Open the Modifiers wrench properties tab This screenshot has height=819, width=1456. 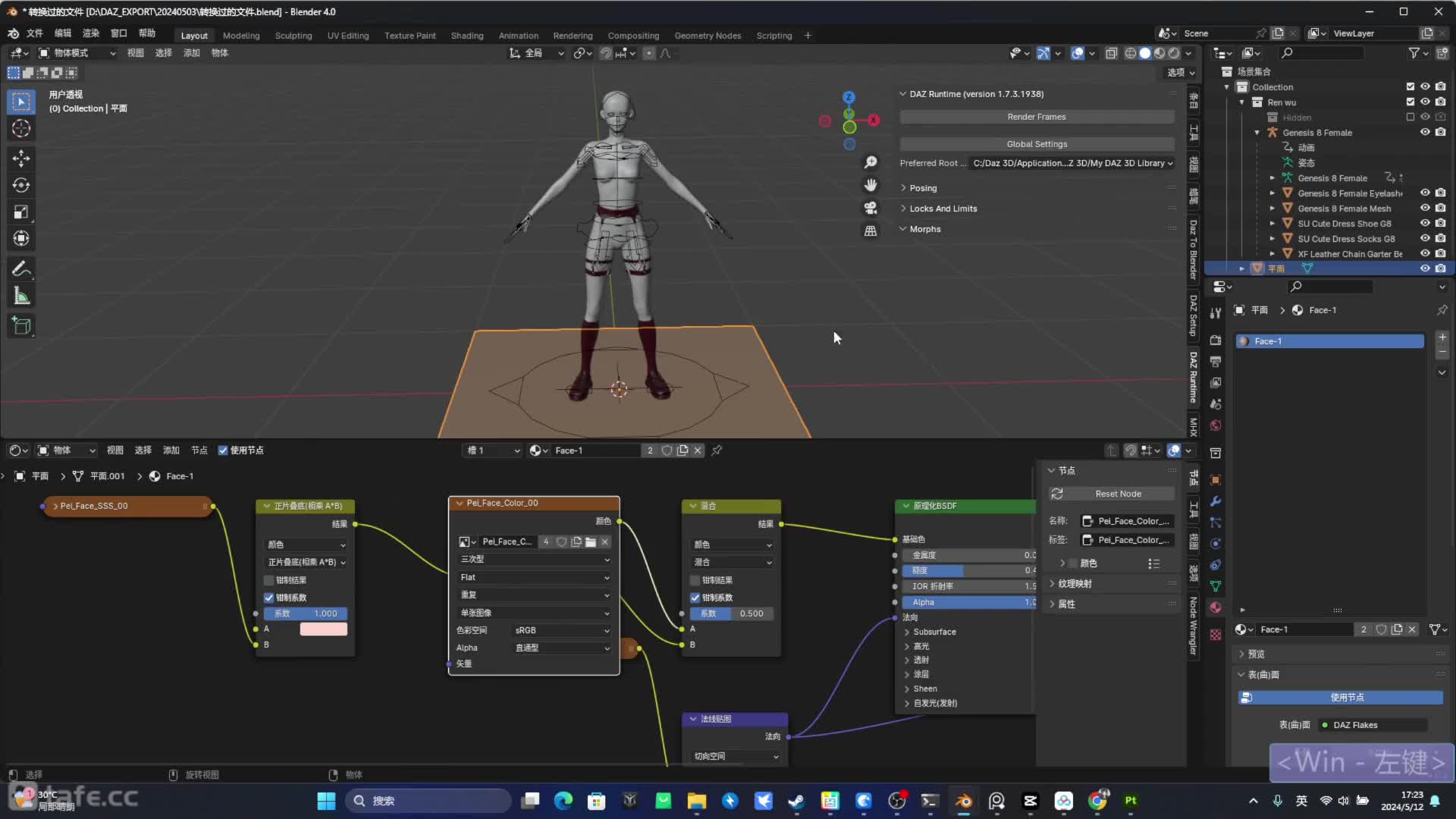point(1216,501)
